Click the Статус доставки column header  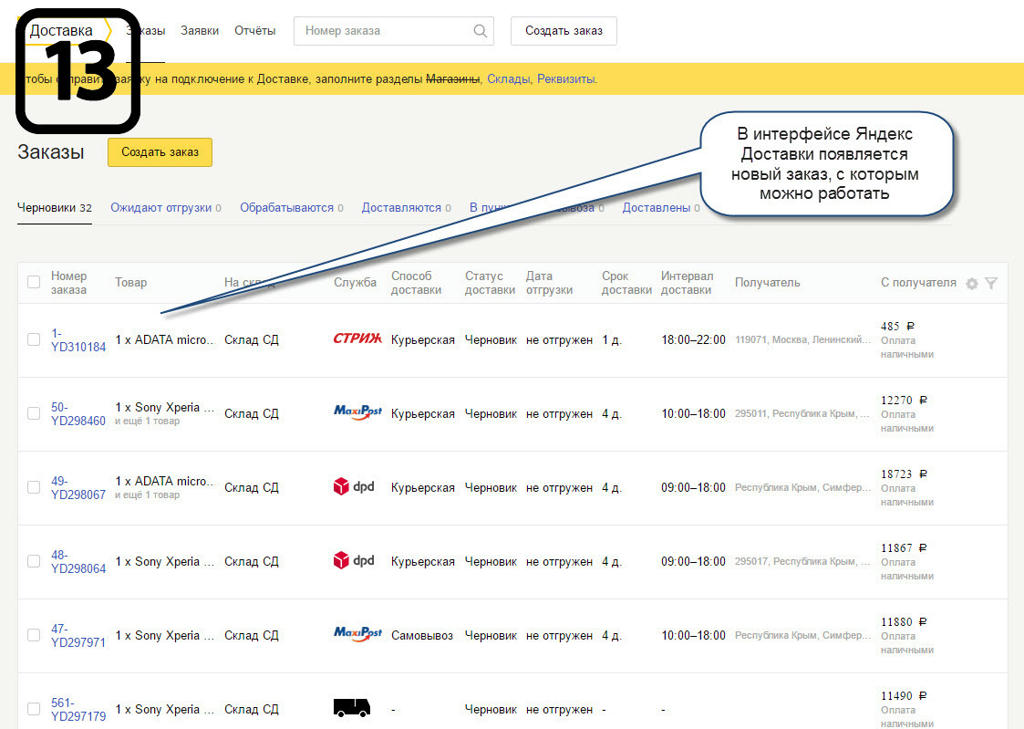[490, 282]
